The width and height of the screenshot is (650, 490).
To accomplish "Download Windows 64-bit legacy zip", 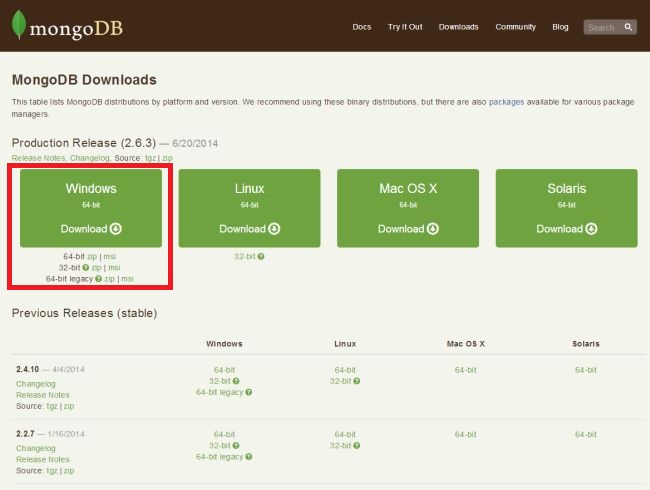I will 109,279.
